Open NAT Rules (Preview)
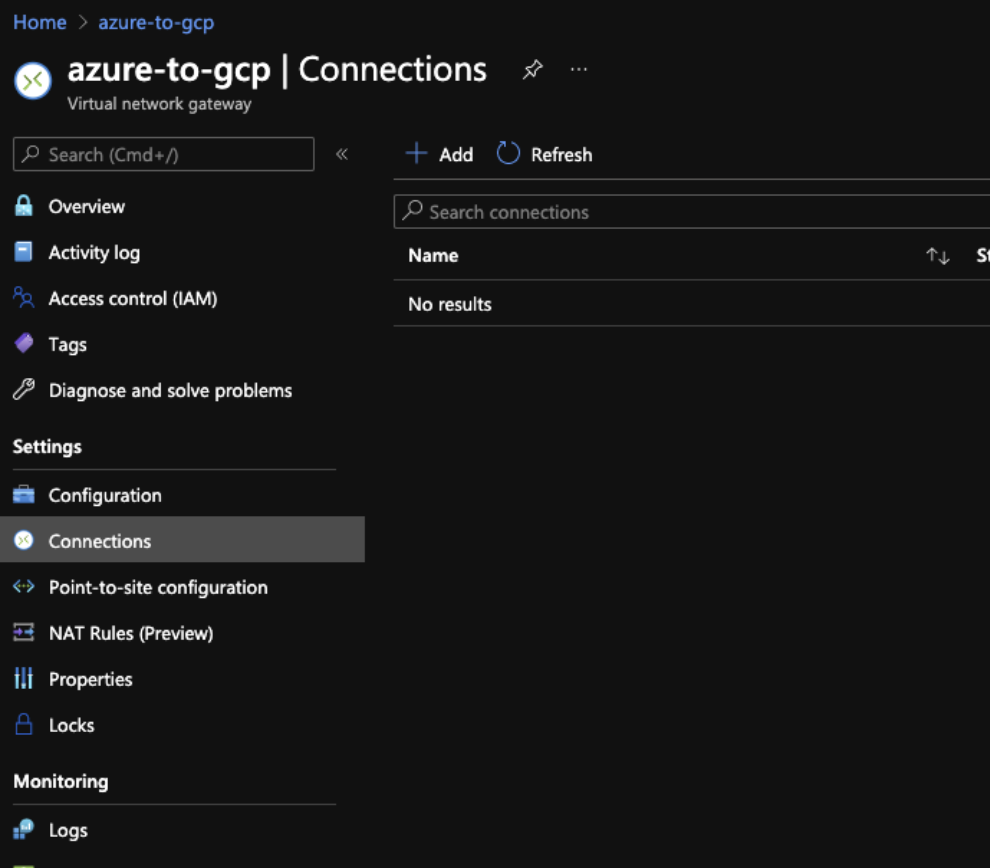990x868 pixels. 130,633
